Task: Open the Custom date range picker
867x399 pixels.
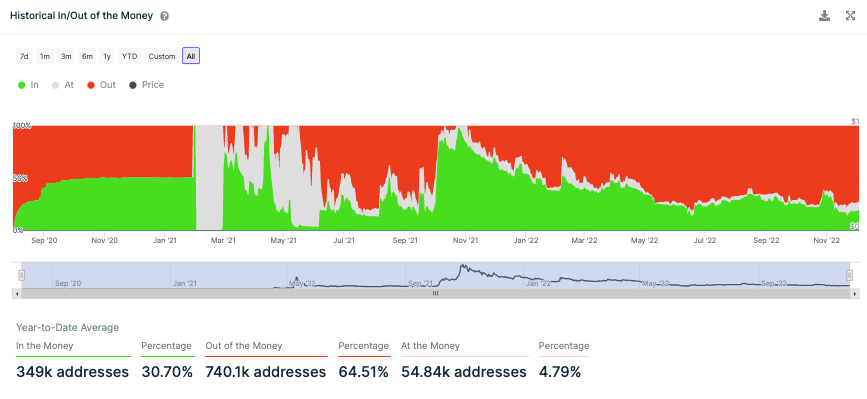Action: pos(162,56)
